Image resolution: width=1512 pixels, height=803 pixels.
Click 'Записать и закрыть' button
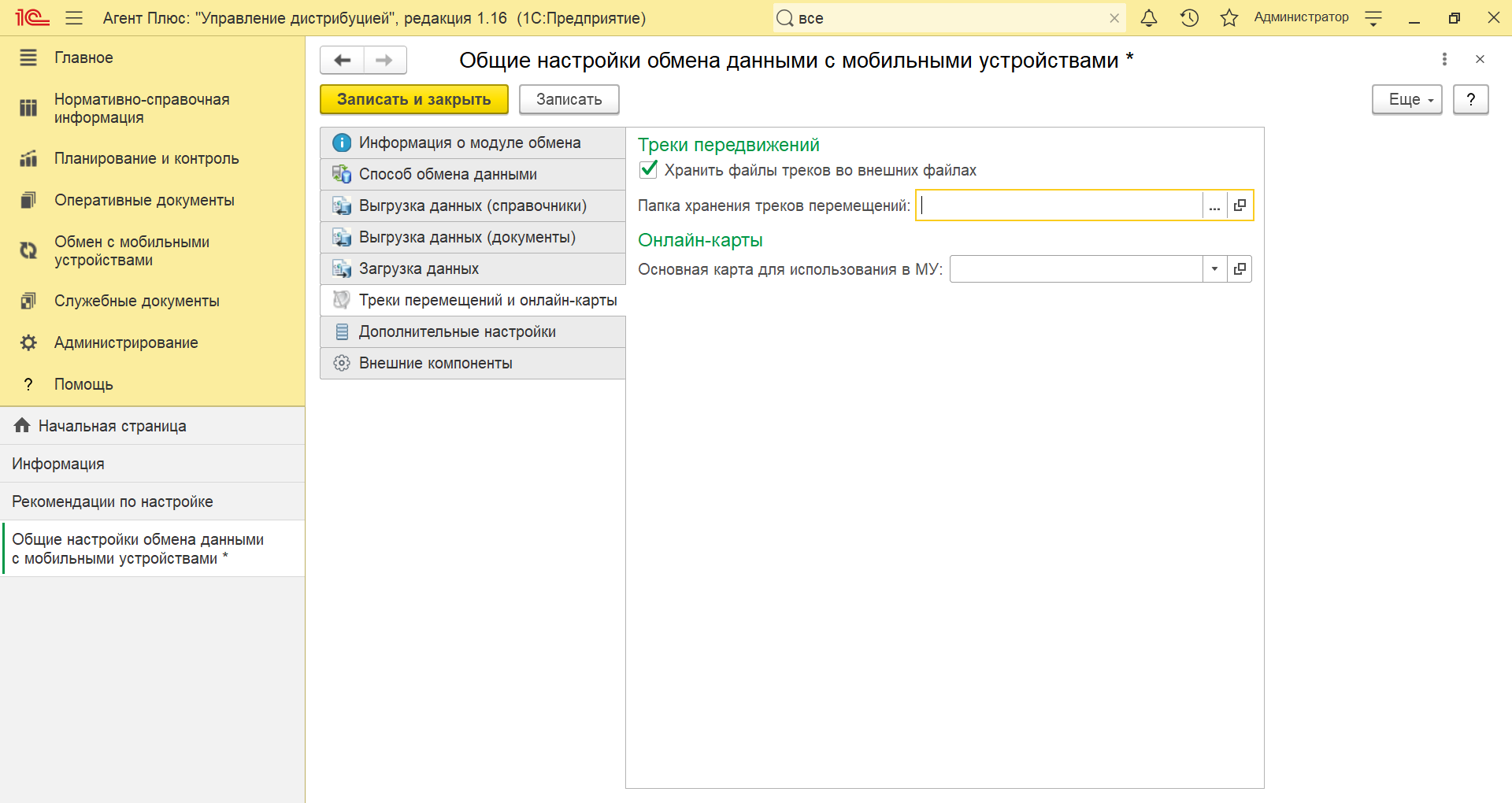(x=413, y=100)
